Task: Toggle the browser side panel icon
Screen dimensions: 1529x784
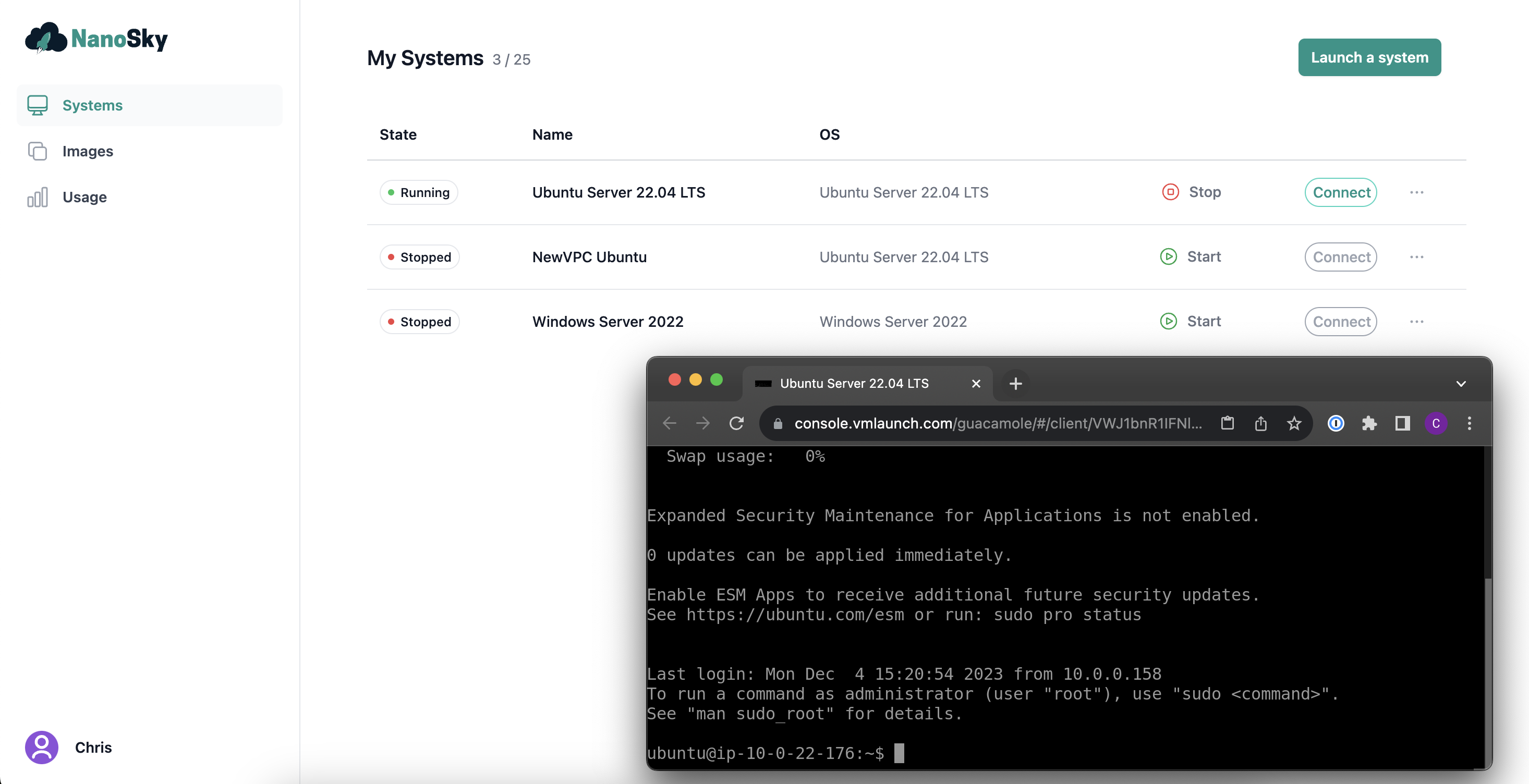Action: (1403, 423)
